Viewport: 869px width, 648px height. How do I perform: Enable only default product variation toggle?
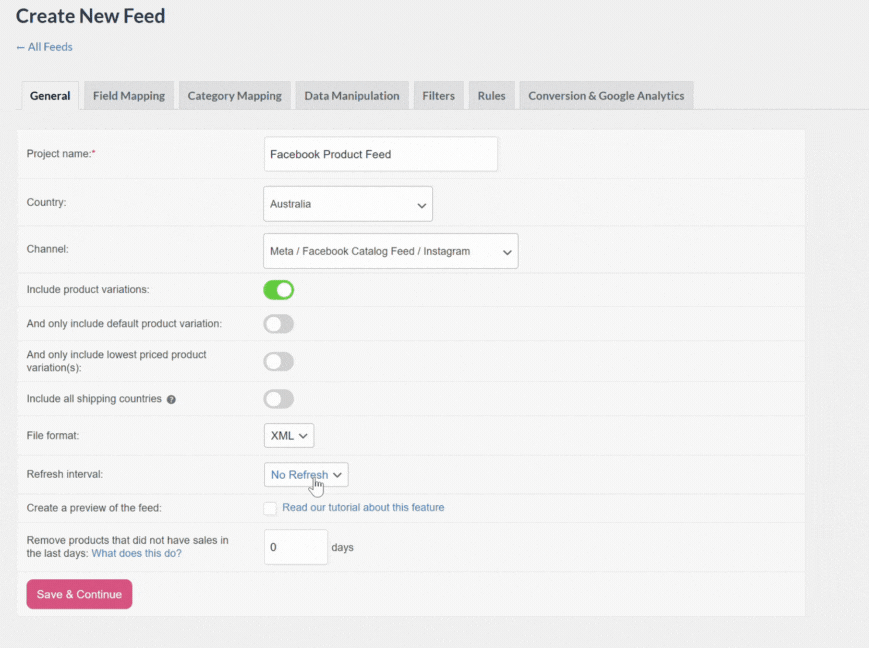click(278, 324)
